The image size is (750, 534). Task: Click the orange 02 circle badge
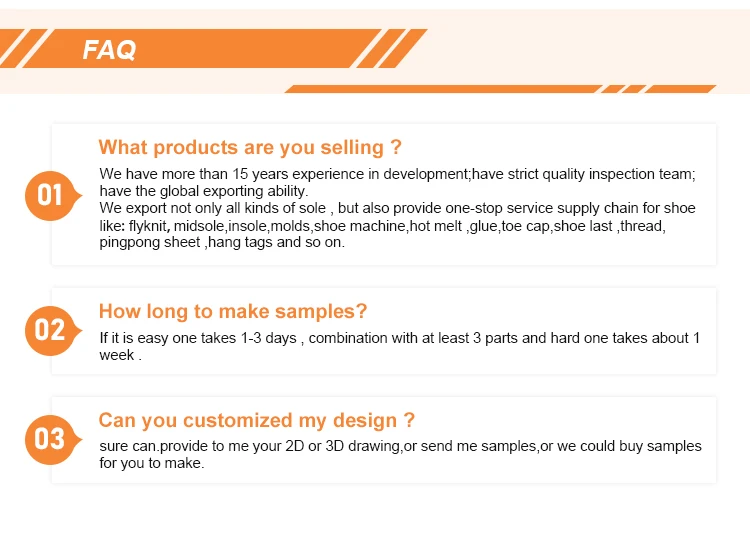pos(50,329)
